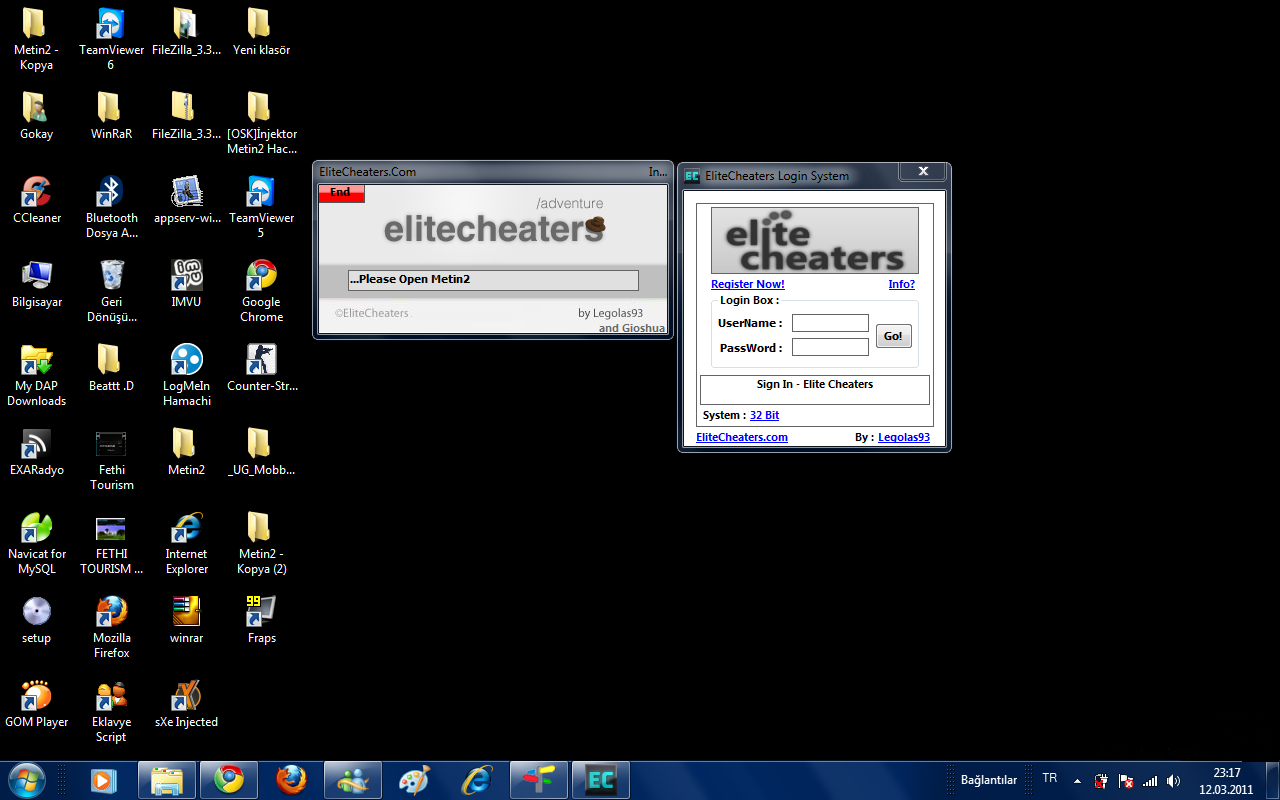Image resolution: width=1280 pixels, height=800 pixels.
Task: Click the EC icon in login window title bar
Action: click(x=692, y=176)
